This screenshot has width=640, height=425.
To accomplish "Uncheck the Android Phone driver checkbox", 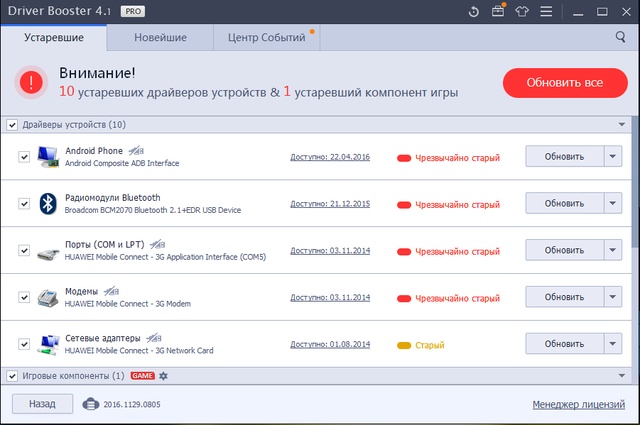I will [24, 157].
